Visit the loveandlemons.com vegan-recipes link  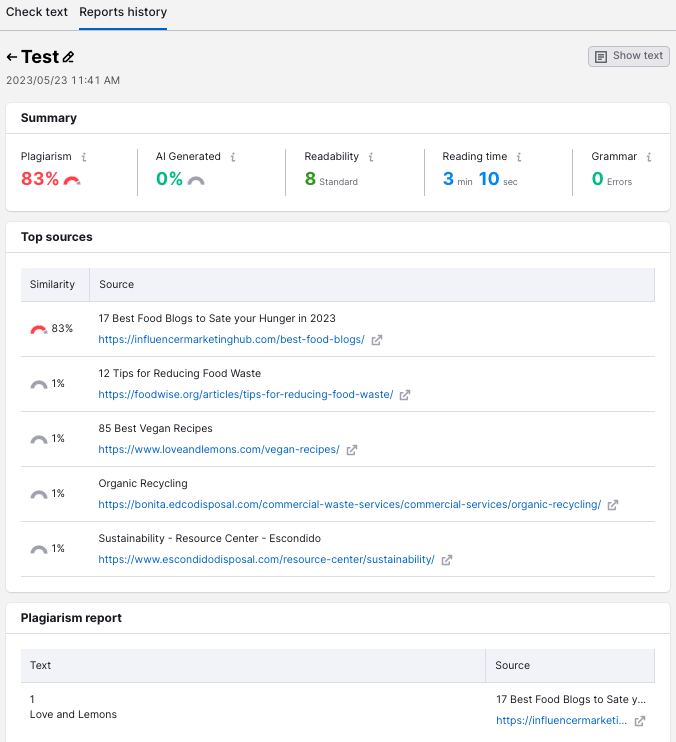[218, 449]
